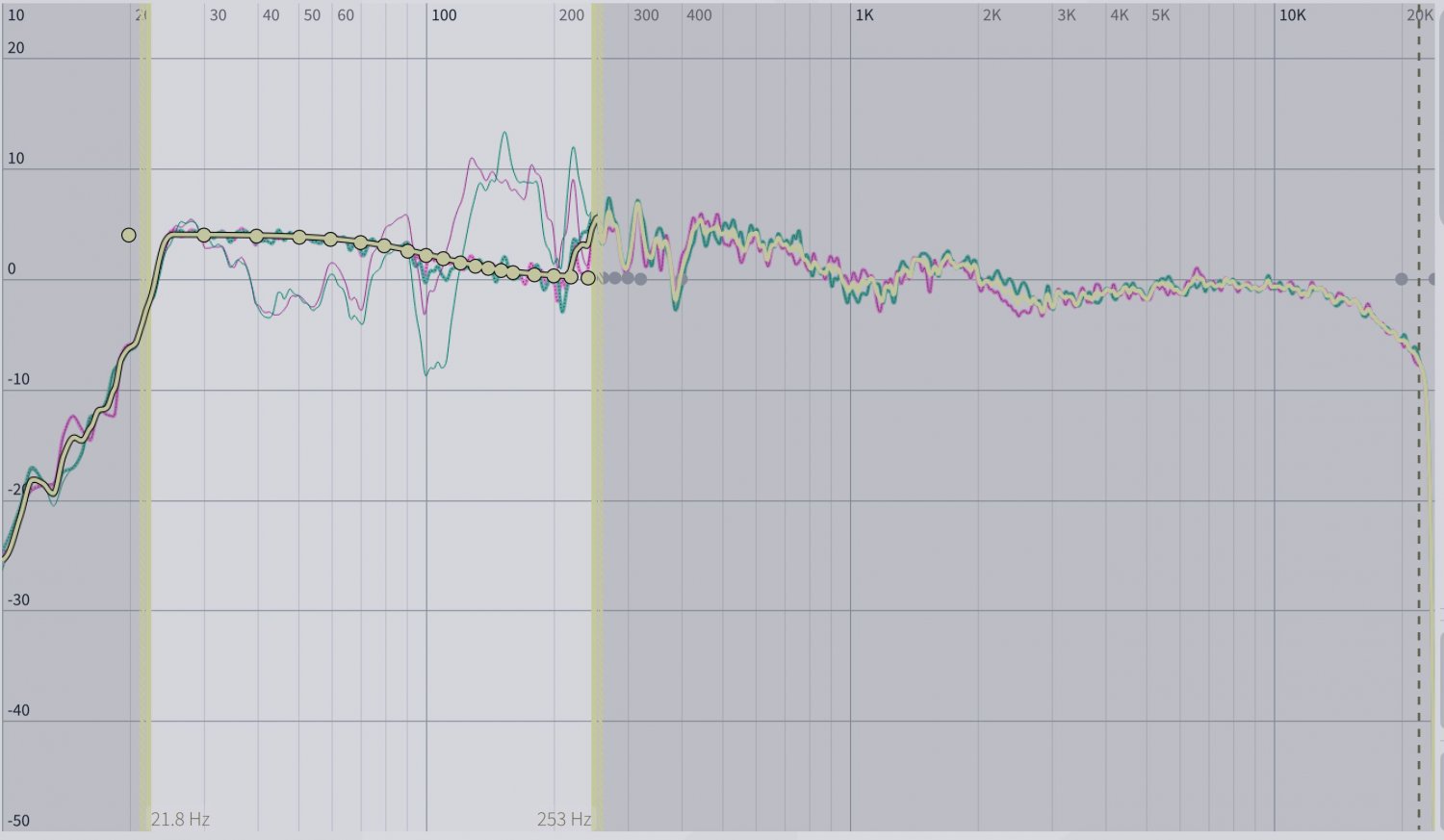Click the -40 dB axis label
The image size is (1444, 840).
18,710
